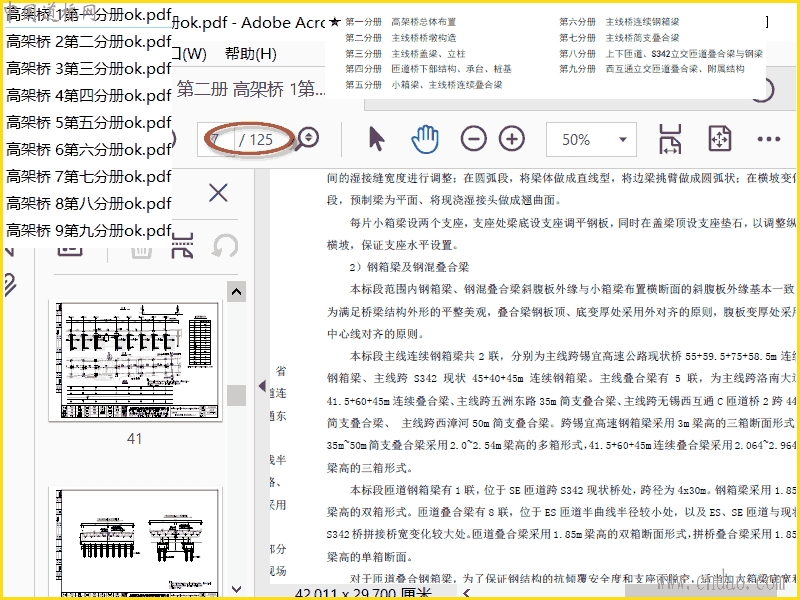Viewport: 800px width, 600px height.
Task: Select the thumbnail below page 41
Action: tap(136, 542)
